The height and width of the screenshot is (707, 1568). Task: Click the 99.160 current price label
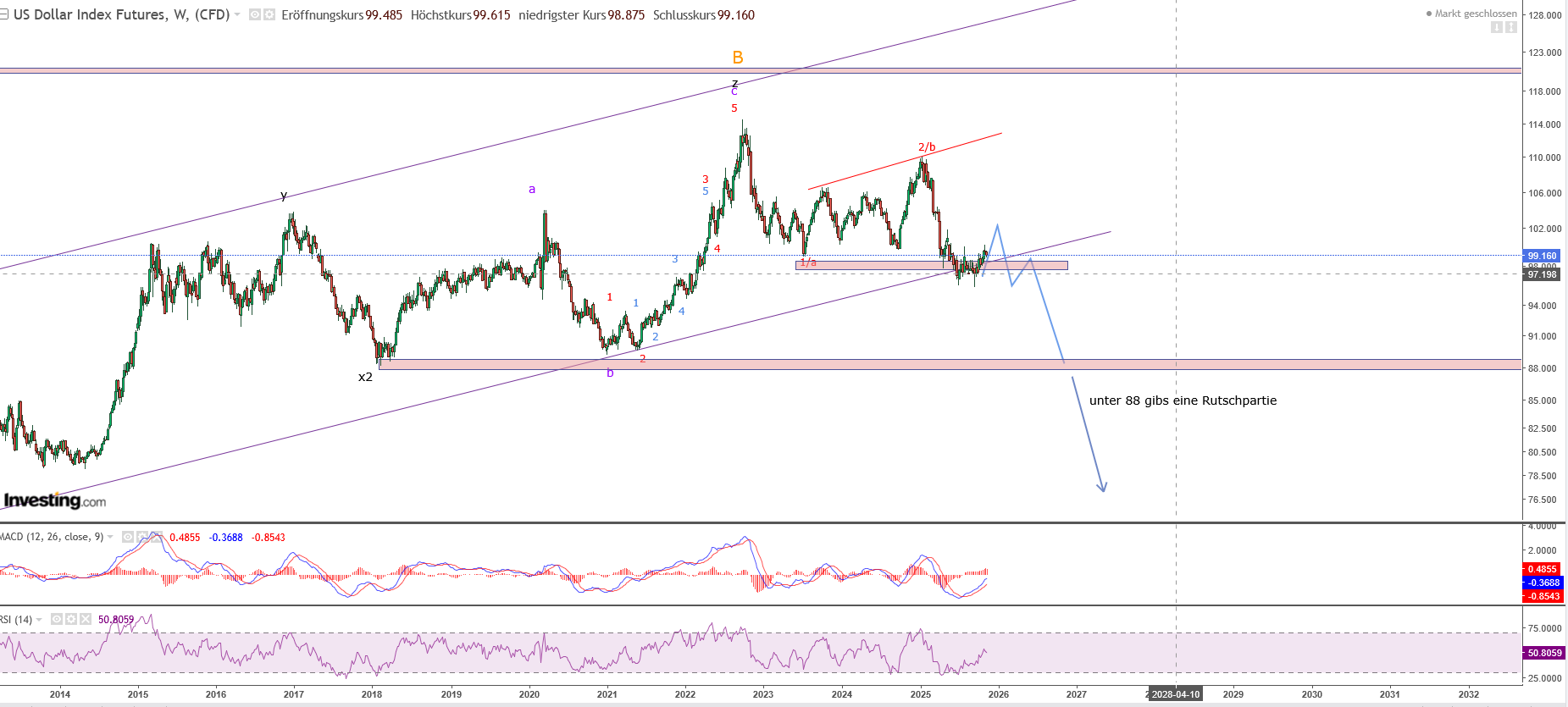point(1541,256)
